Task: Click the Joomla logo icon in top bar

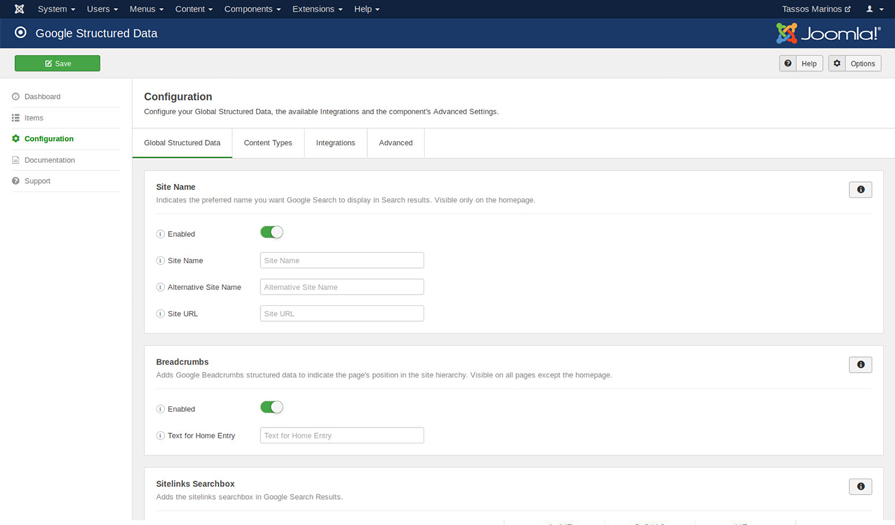Action: click(x=19, y=9)
